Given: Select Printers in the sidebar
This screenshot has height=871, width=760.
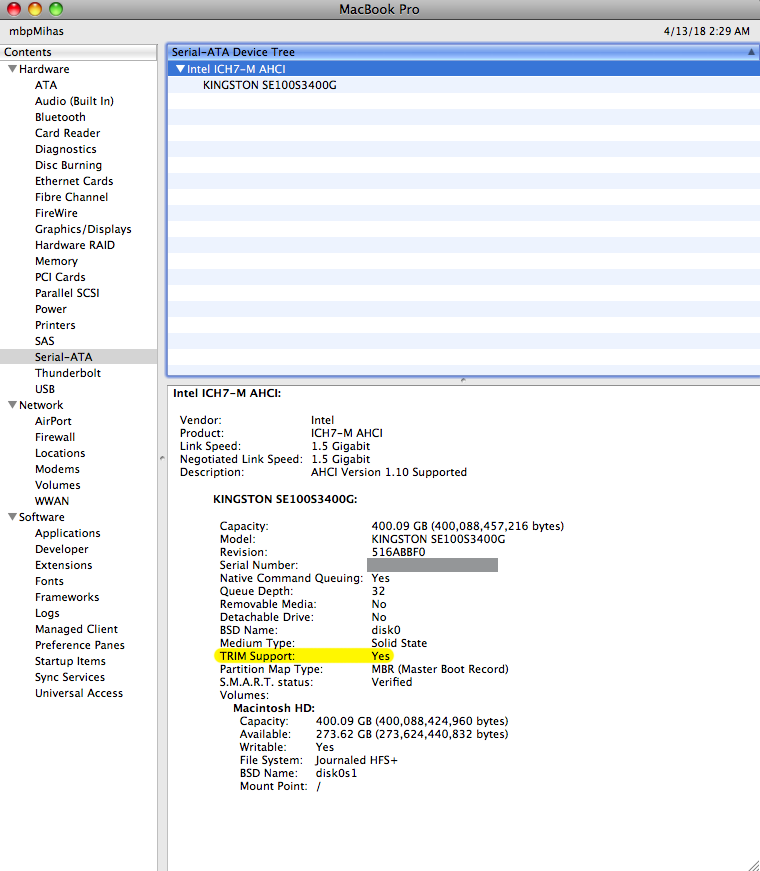Looking at the screenshot, I should pos(55,325).
